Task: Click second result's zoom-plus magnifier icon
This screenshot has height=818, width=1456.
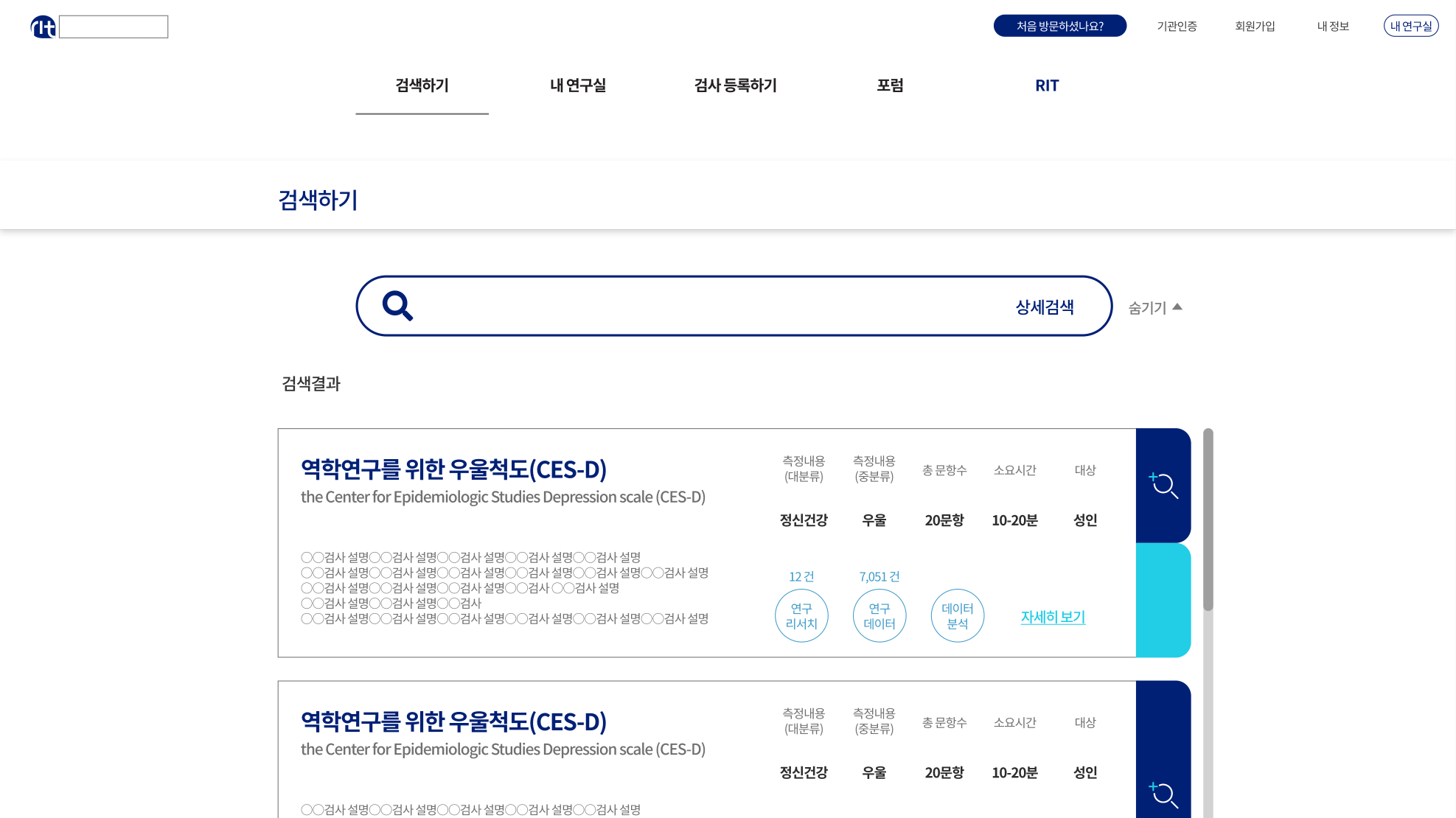Action: click(1163, 794)
